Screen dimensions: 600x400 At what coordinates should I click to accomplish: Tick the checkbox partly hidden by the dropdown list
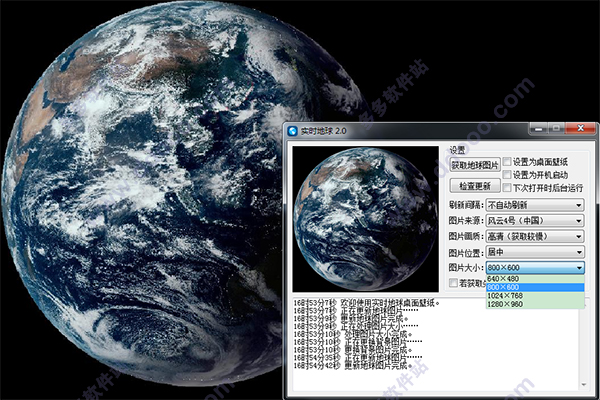453,283
